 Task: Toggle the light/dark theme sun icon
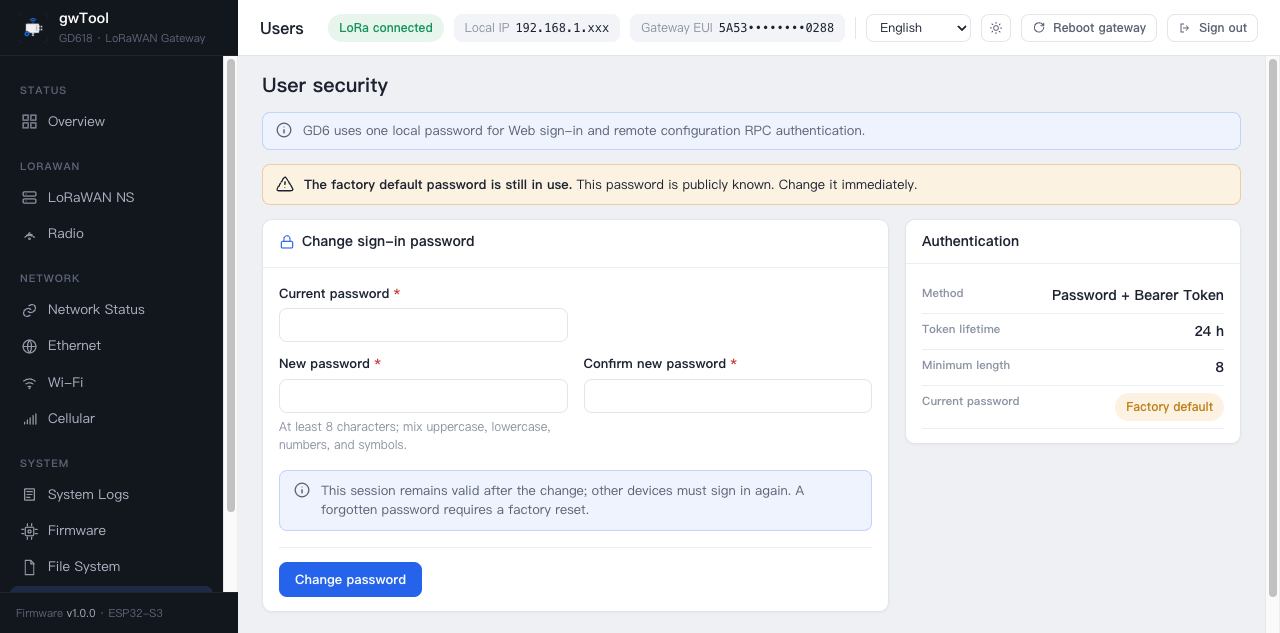point(996,28)
